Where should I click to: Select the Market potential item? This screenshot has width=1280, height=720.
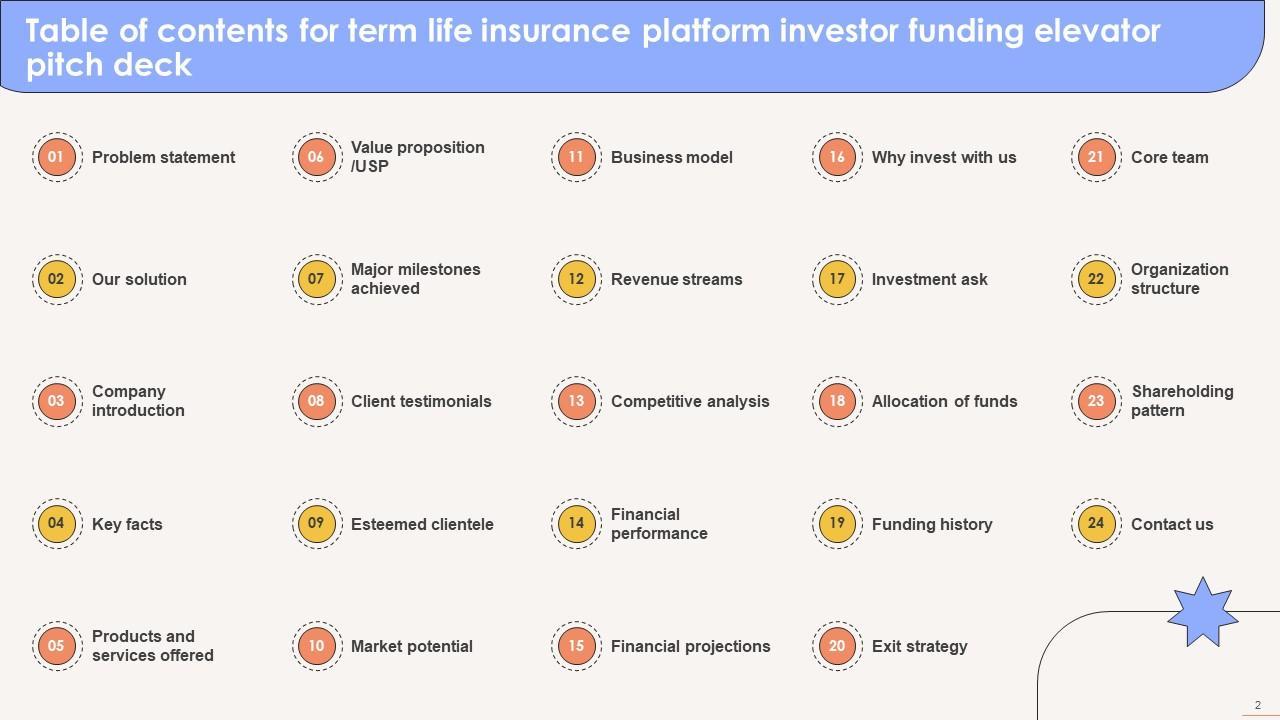point(411,646)
